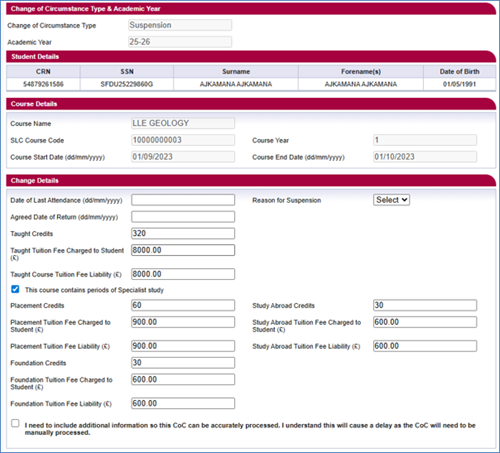Select the Placement Credits field
This screenshot has height=453, width=500.
tap(183, 305)
